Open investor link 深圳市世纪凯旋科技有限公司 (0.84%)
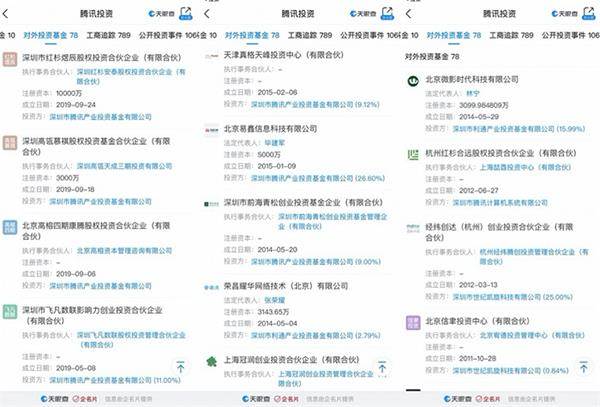This screenshot has height=407, width=600. point(511,370)
